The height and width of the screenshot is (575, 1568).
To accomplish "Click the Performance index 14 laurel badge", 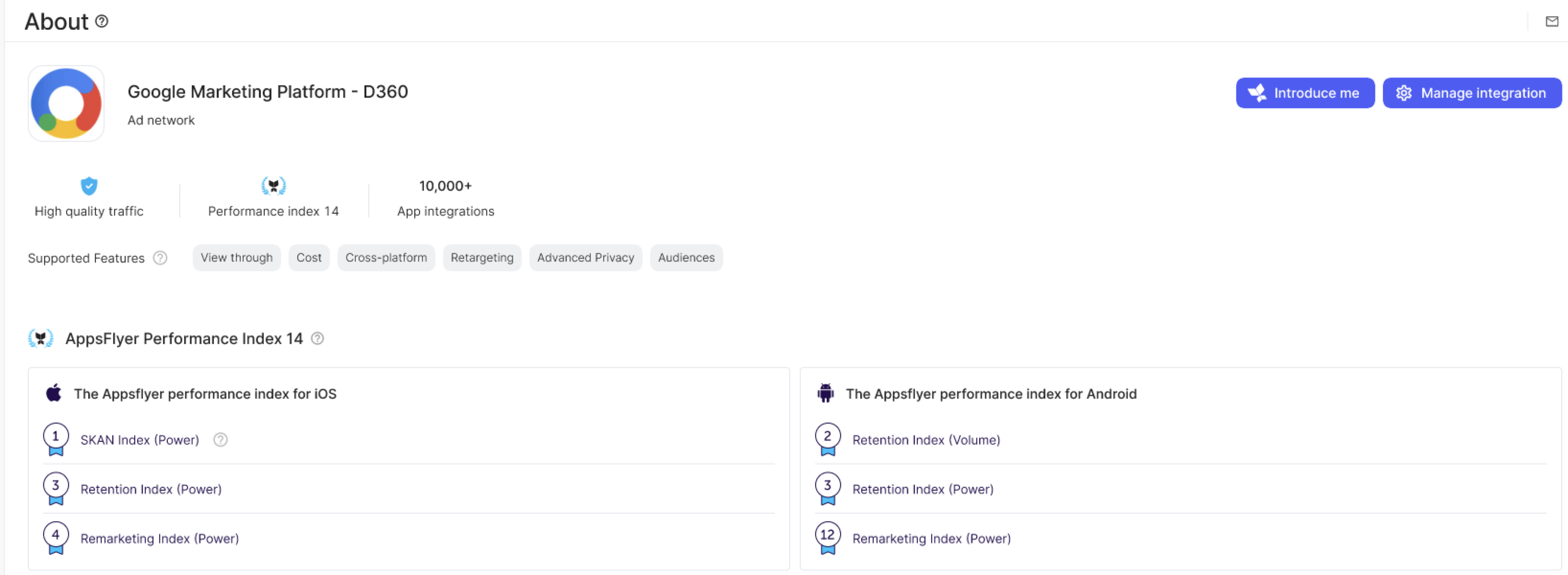I will coord(273,185).
